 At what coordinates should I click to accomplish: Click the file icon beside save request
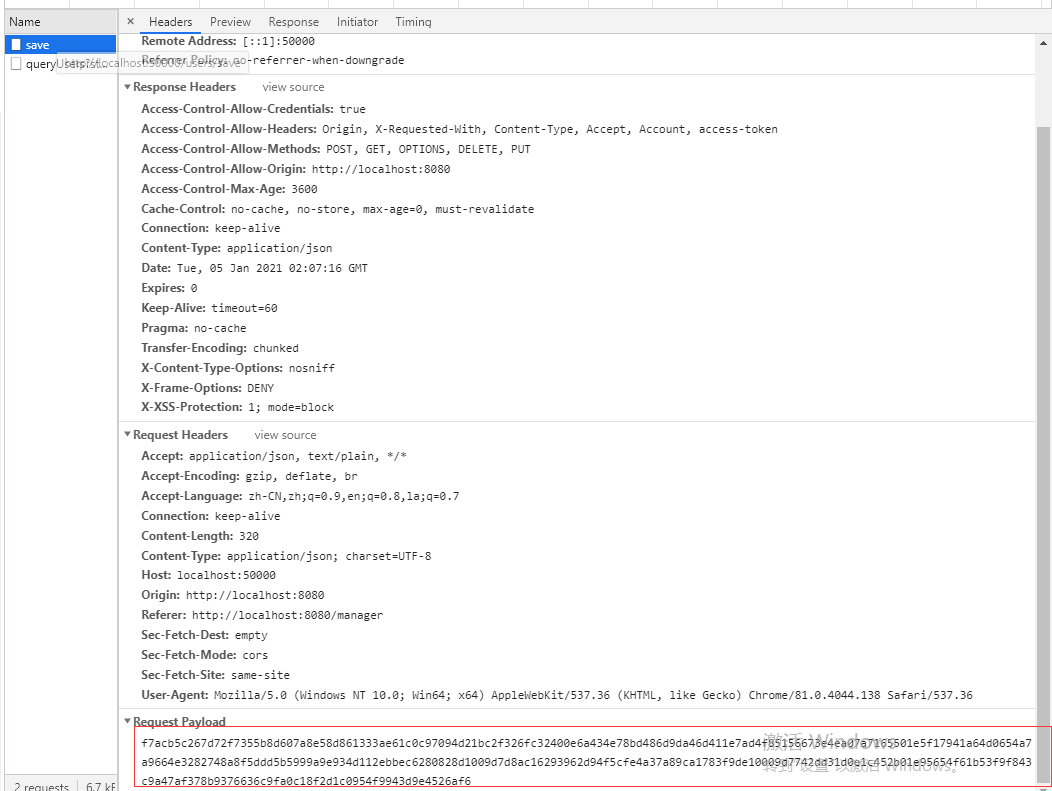(16, 45)
